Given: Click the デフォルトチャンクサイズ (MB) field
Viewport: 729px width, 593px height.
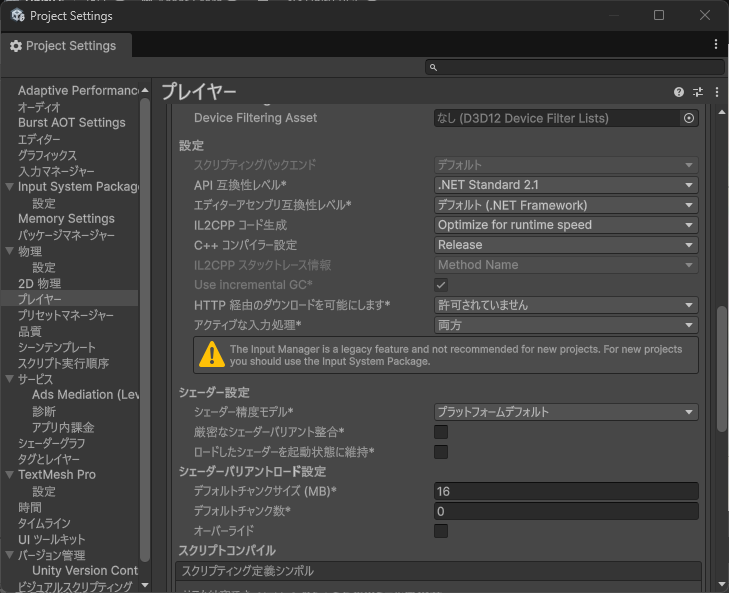Looking at the screenshot, I should click(566, 491).
